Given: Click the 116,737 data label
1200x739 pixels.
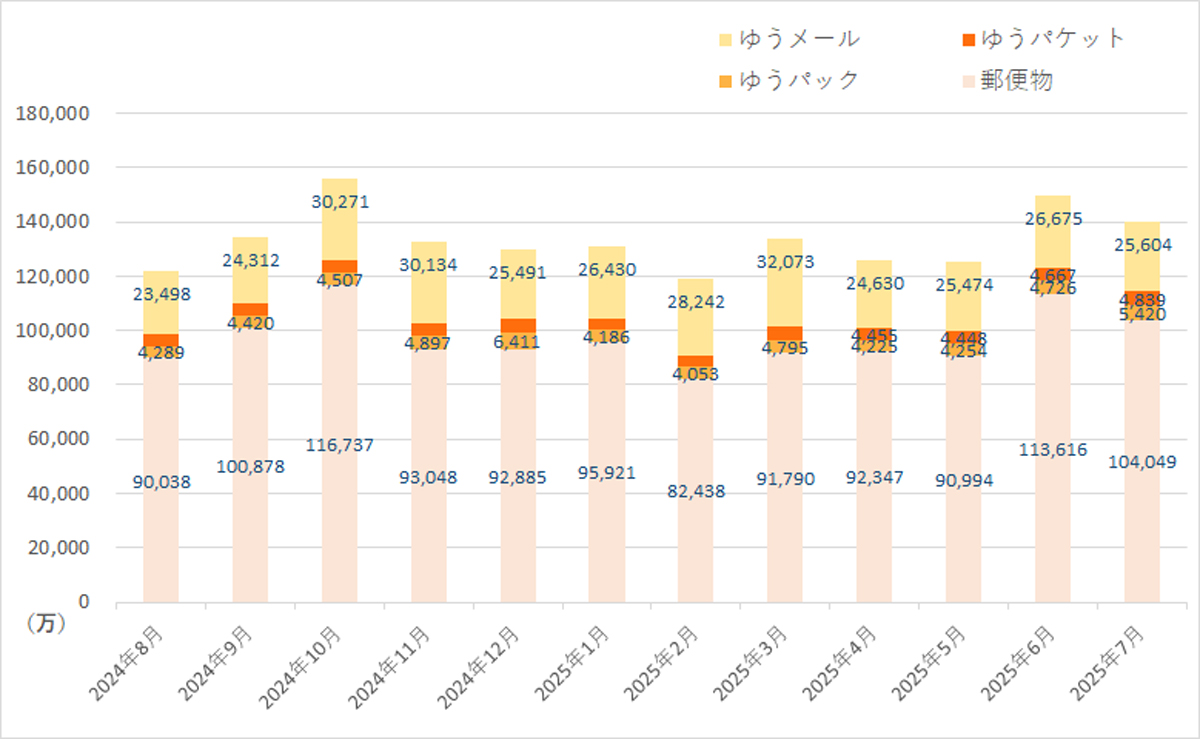Looking at the screenshot, I should [x=339, y=444].
